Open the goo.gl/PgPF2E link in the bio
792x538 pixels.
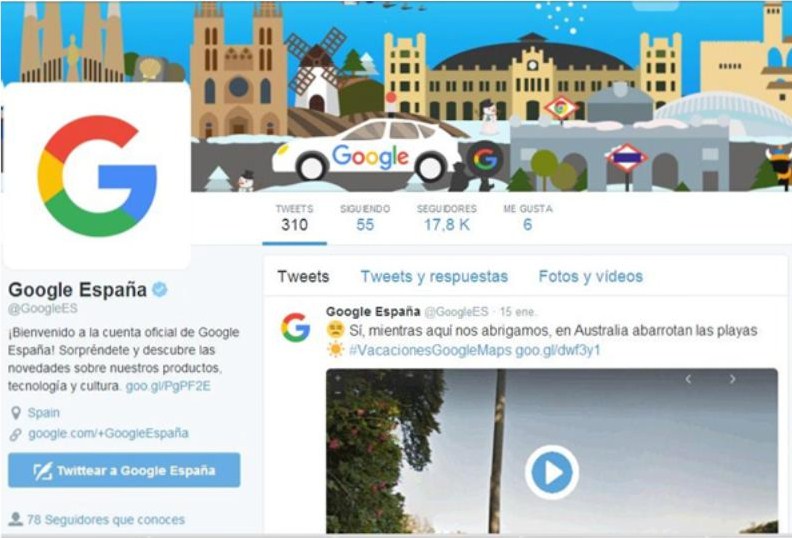[x=168, y=386]
